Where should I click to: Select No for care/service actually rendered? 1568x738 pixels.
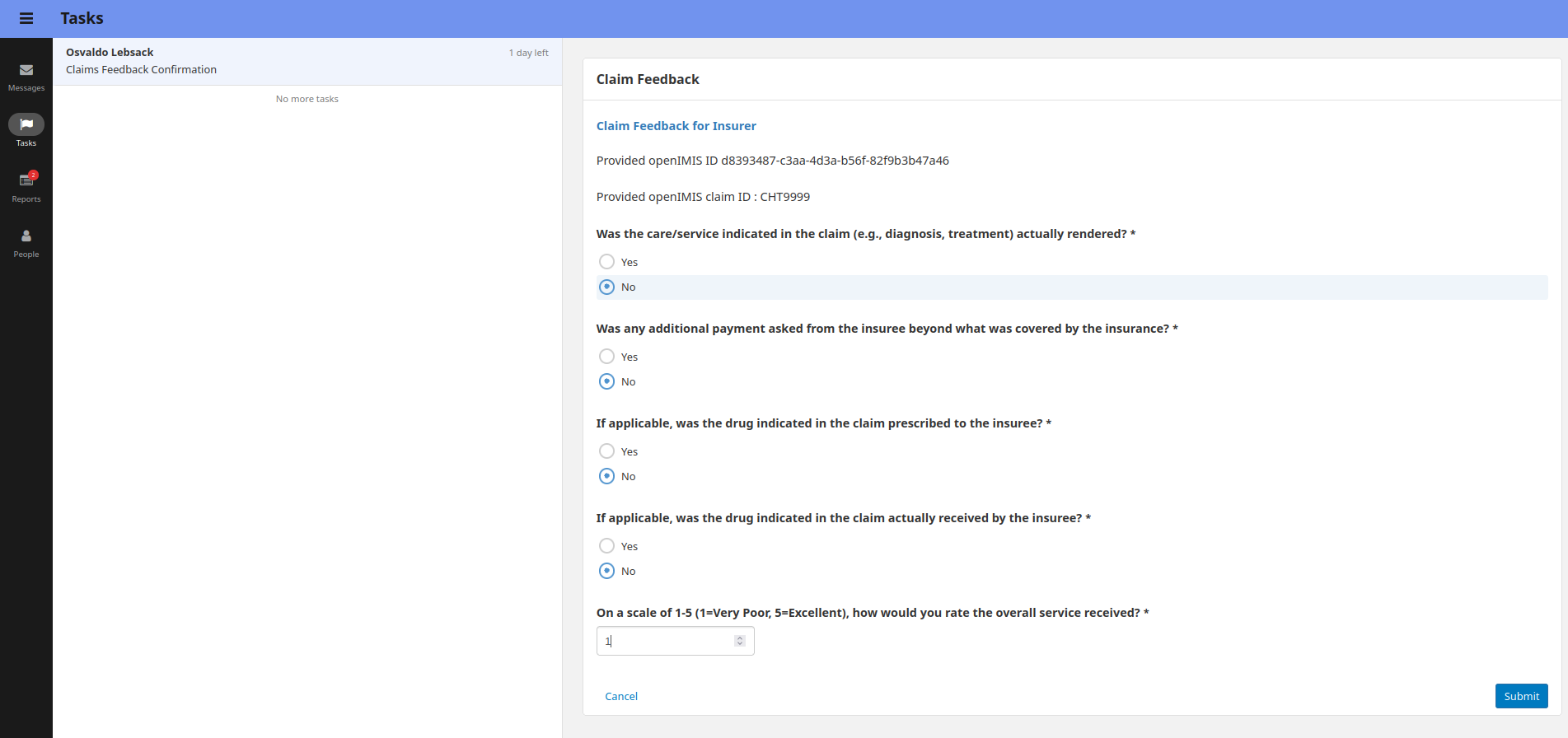pos(607,287)
